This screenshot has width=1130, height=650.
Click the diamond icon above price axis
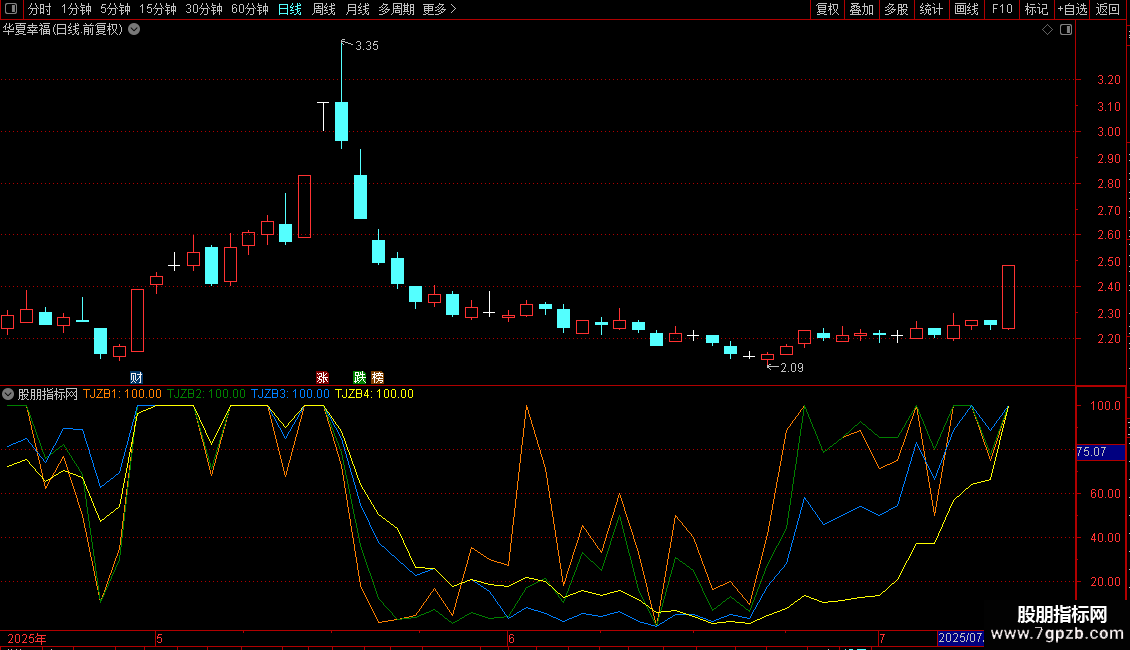1047,30
